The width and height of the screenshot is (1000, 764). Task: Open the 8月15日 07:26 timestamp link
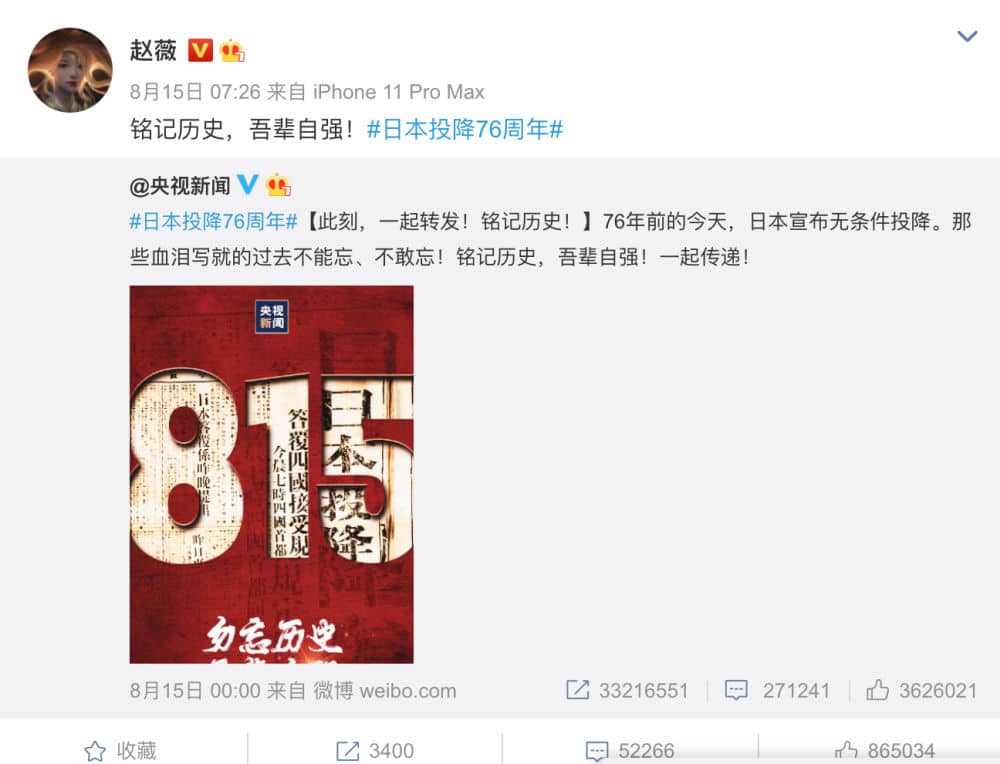coord(195,92)
